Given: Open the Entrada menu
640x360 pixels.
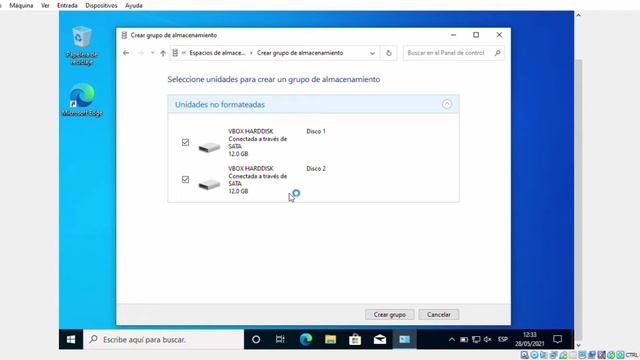Looking at the screenshot, I should pos(67,5).
